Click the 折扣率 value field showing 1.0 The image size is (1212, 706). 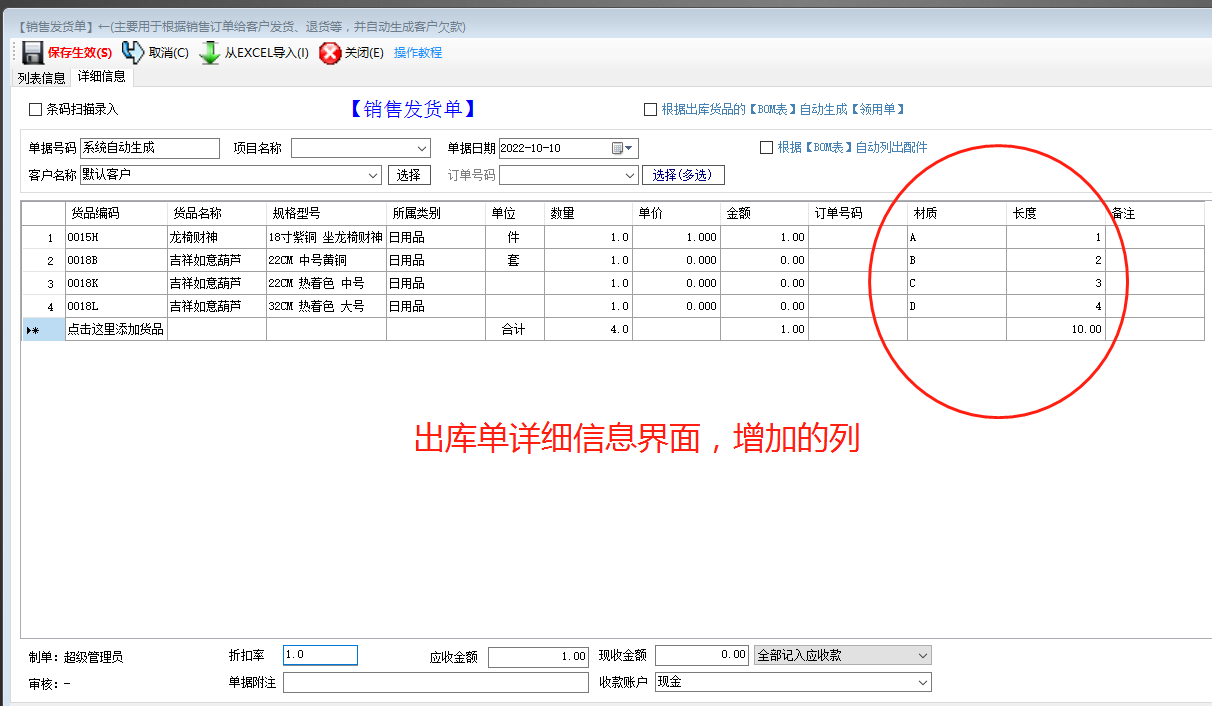(x=318, y=655)
